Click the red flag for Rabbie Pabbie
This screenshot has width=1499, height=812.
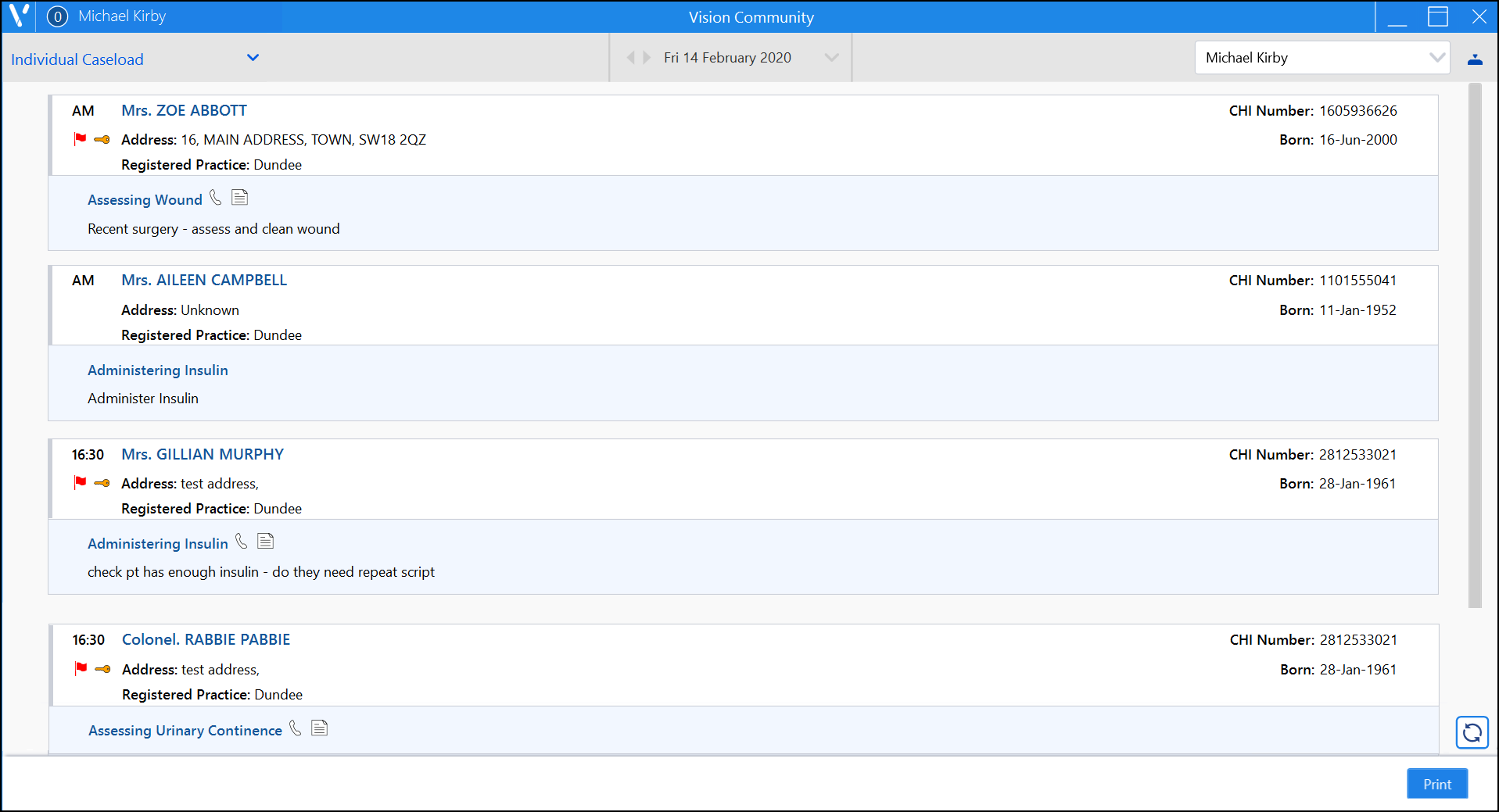(x=81, y=669)
